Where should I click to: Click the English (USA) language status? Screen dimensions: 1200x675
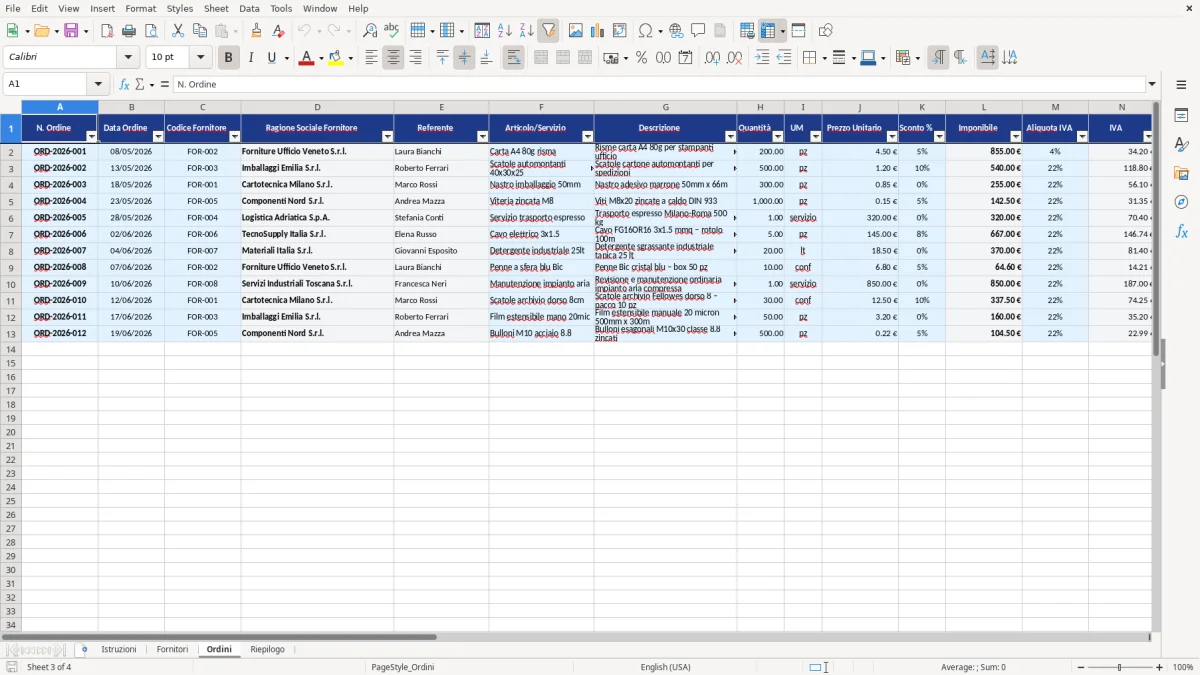click(665, 667)
